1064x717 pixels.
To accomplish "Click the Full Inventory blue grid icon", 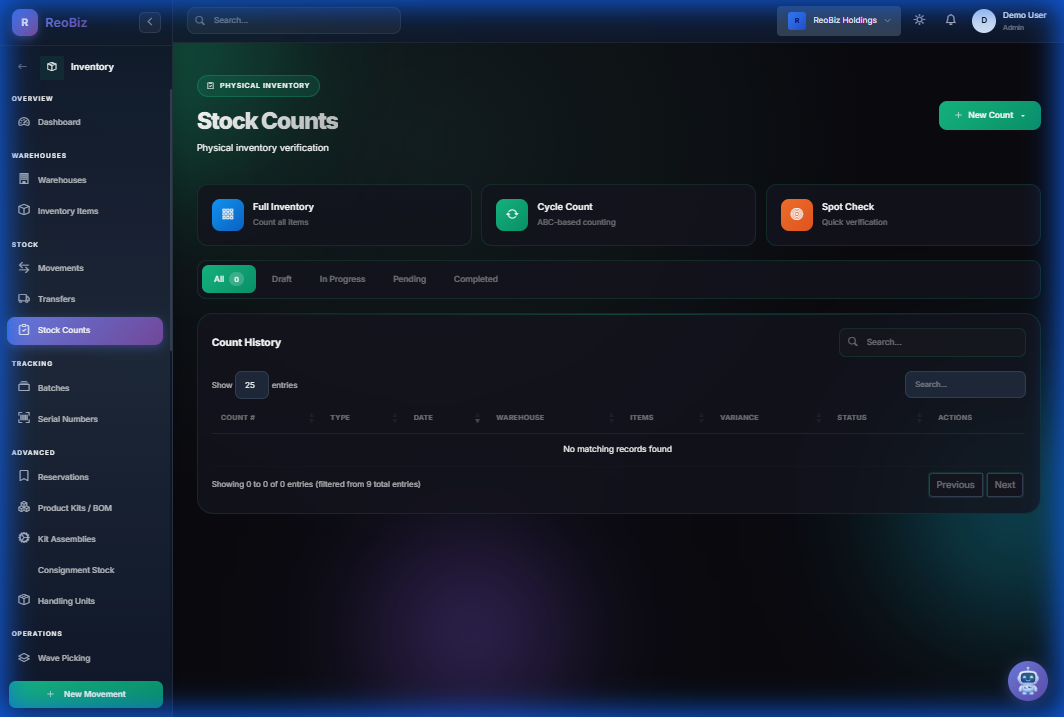I will pyautogui.click(x=228, y=214).
